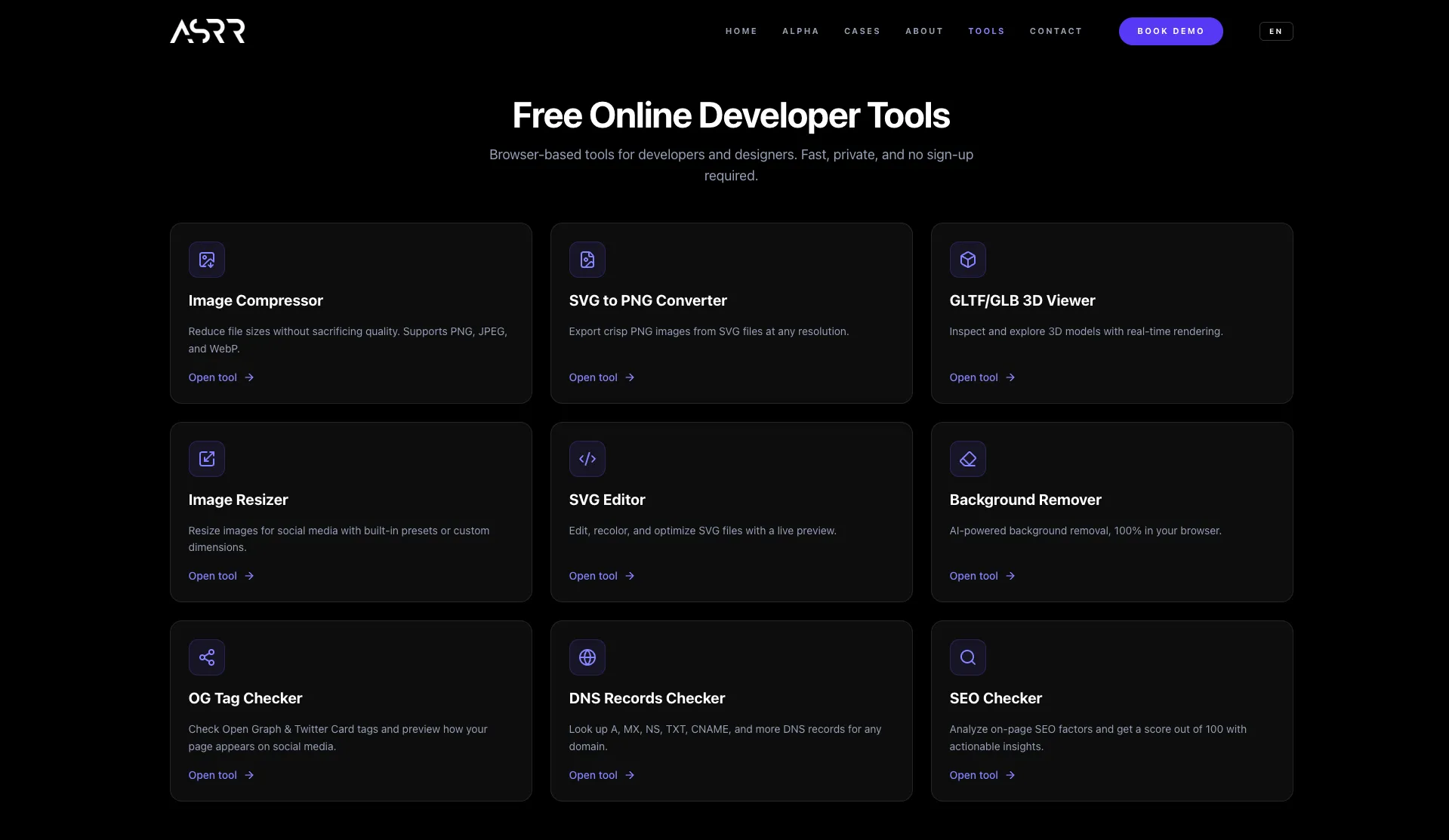1449x840 pixels.
Task: Click the SEO Checker title
Action: point(996,698)
